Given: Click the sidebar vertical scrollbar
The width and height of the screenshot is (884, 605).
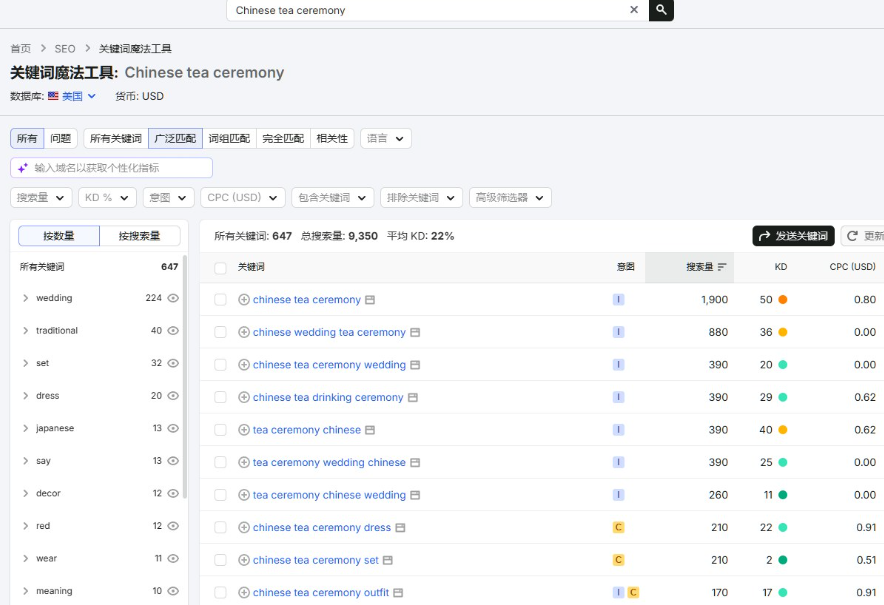Looking at the screenshot, I should [x=184, y=378].
